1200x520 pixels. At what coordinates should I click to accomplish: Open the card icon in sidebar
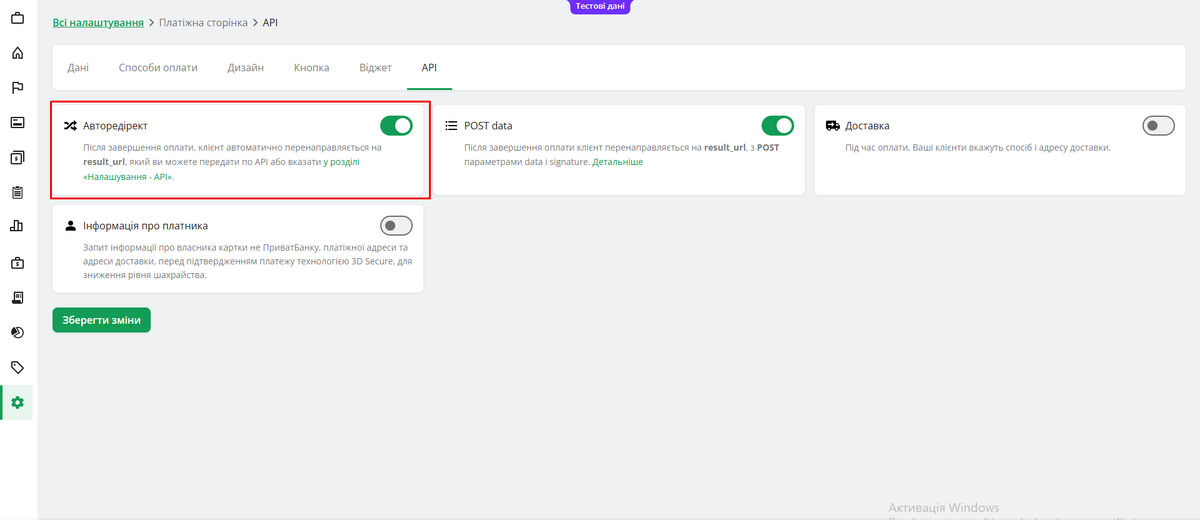point(17,122)
